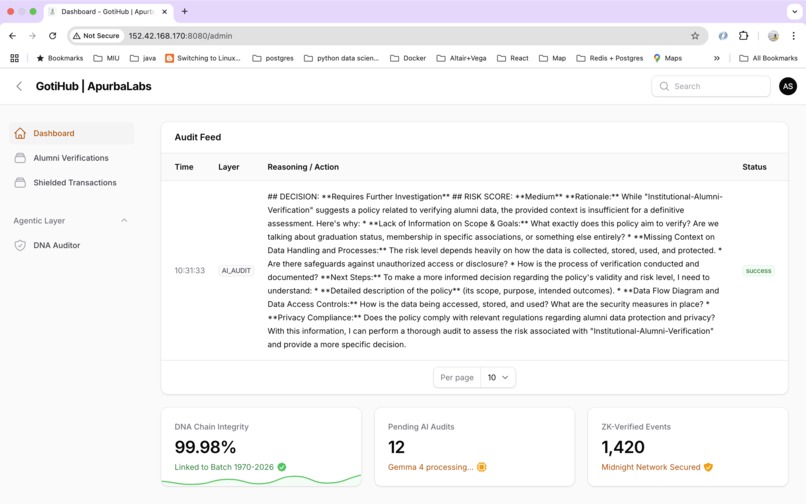
Task: Open the Per page 10 dropdown
Action: pyautogui.click(x=498, y=377)
